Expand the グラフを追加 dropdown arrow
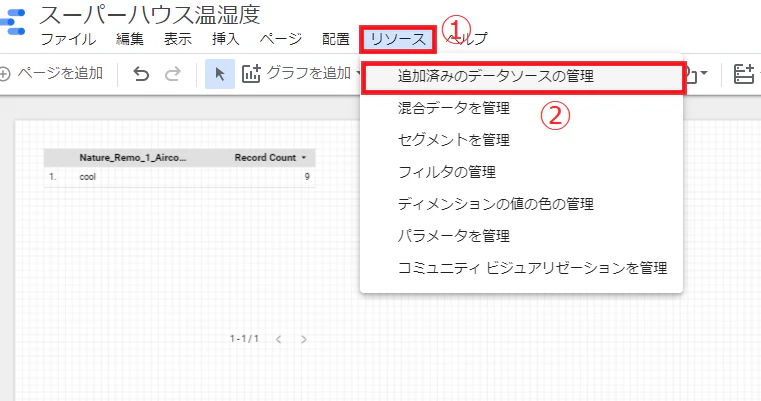 358,74
